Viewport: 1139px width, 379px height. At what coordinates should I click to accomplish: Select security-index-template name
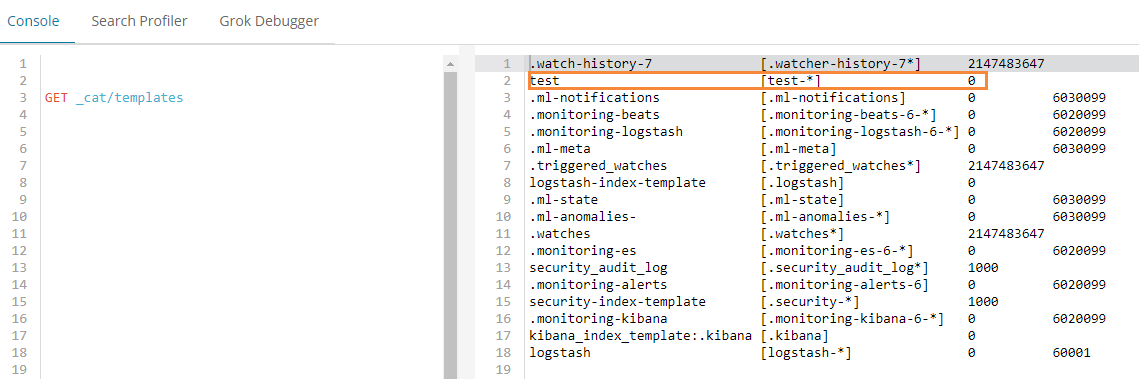[617, 302]
